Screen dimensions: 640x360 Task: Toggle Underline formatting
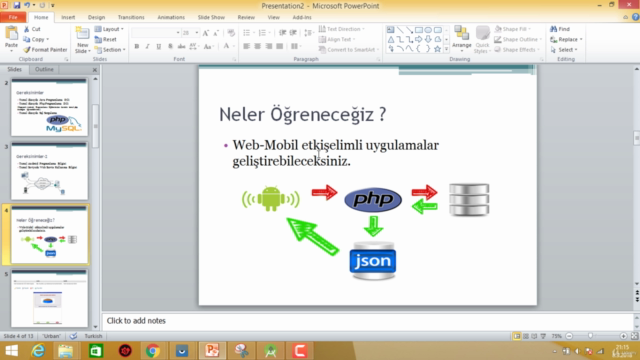click(158, 47)
